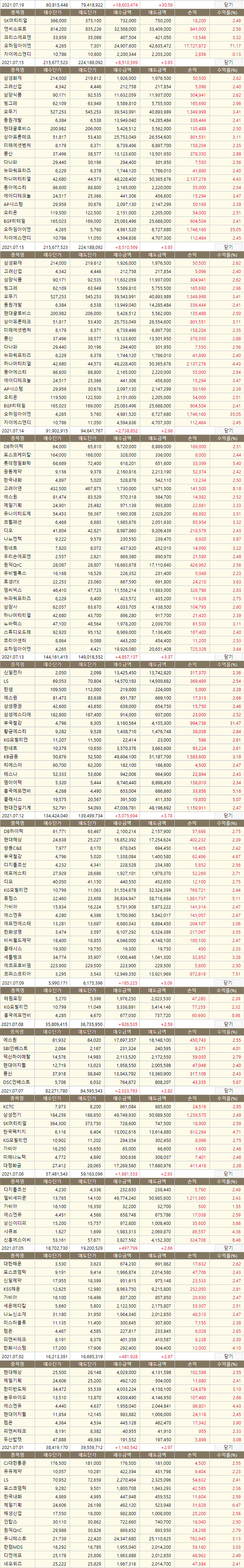Select the 엠씨넥스 stock

coord(122,590)
